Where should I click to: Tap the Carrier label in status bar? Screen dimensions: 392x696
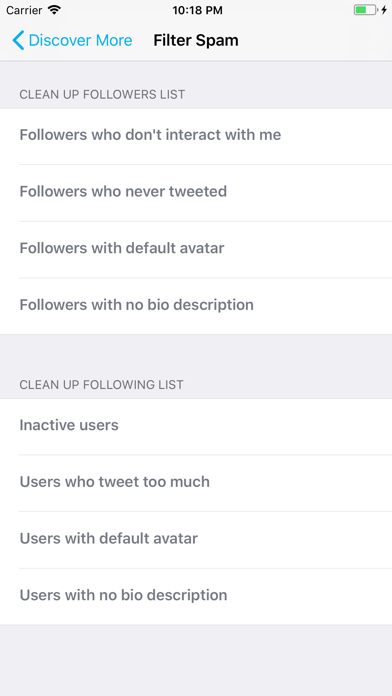tap(24, 10)
